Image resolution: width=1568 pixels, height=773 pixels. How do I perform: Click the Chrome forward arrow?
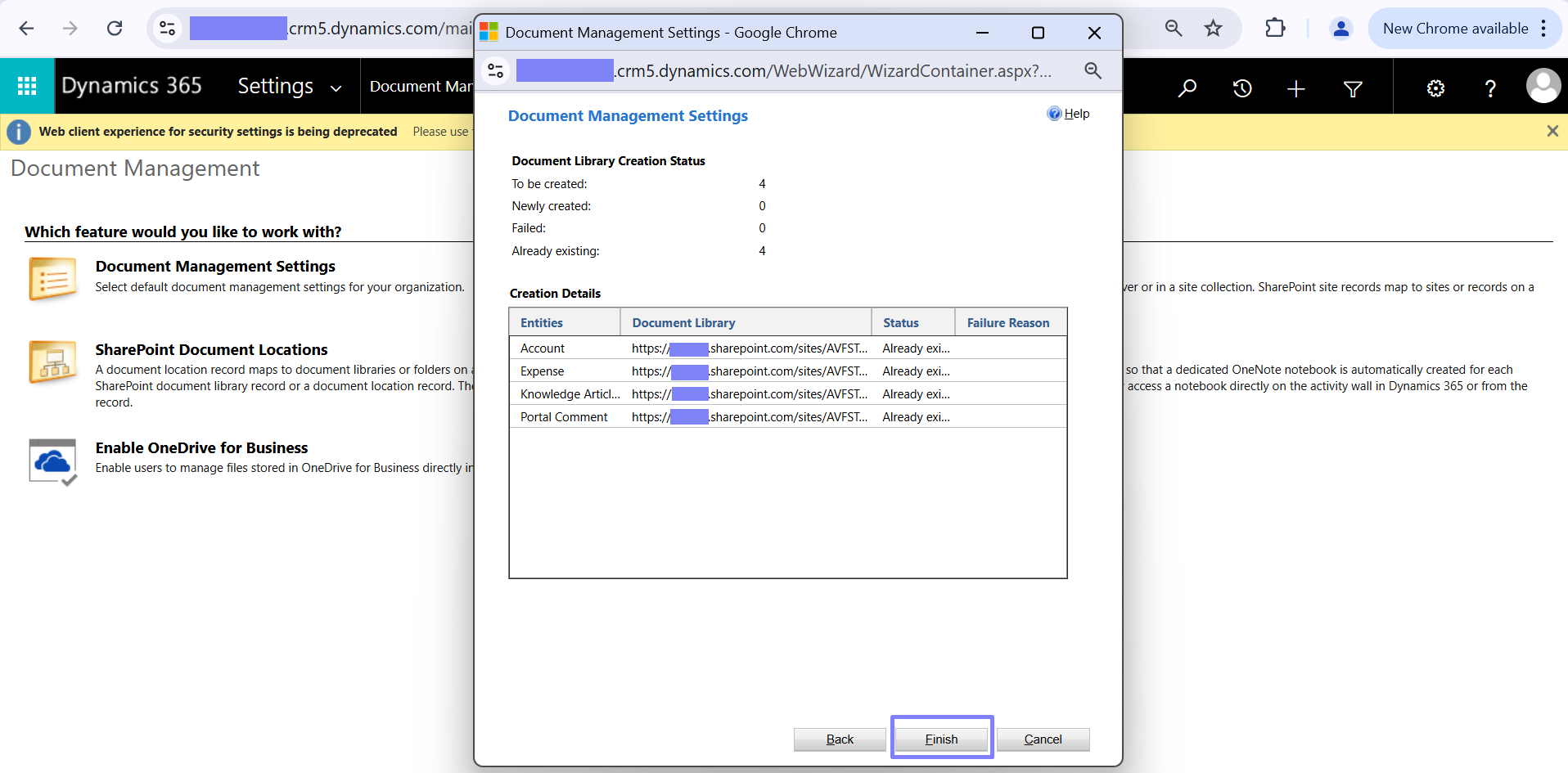pos(70,29)
